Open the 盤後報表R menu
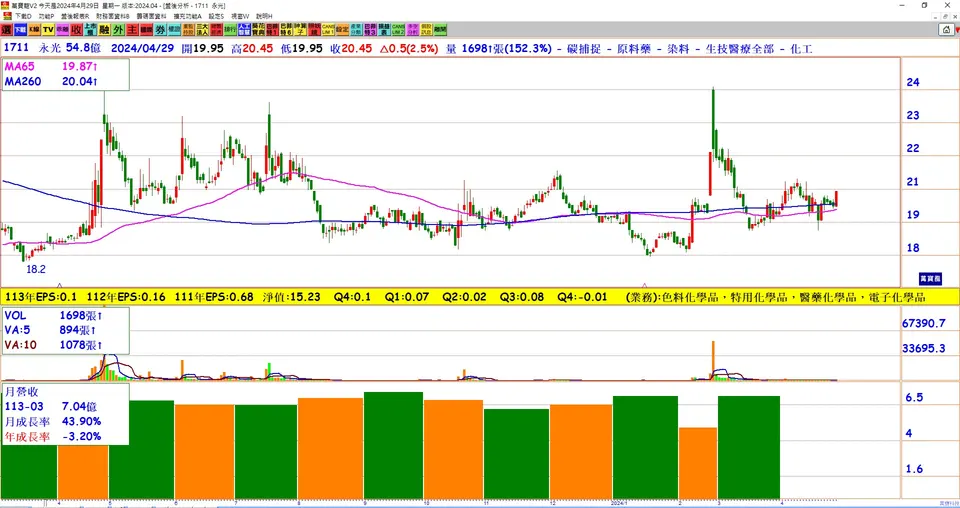960x508 pixels. pyautogui.click(x=75, y=16)
